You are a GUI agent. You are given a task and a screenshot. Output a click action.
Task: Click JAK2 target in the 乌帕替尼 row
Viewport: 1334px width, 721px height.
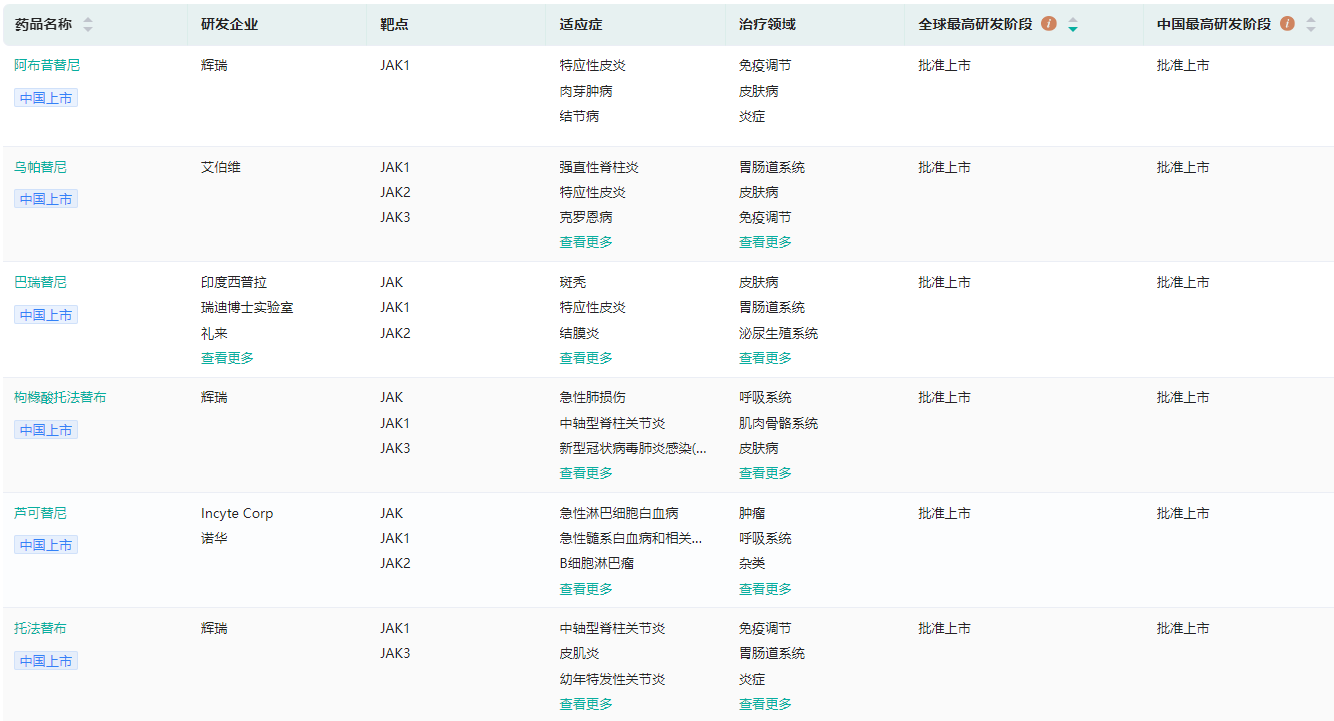tap(395, 192)
